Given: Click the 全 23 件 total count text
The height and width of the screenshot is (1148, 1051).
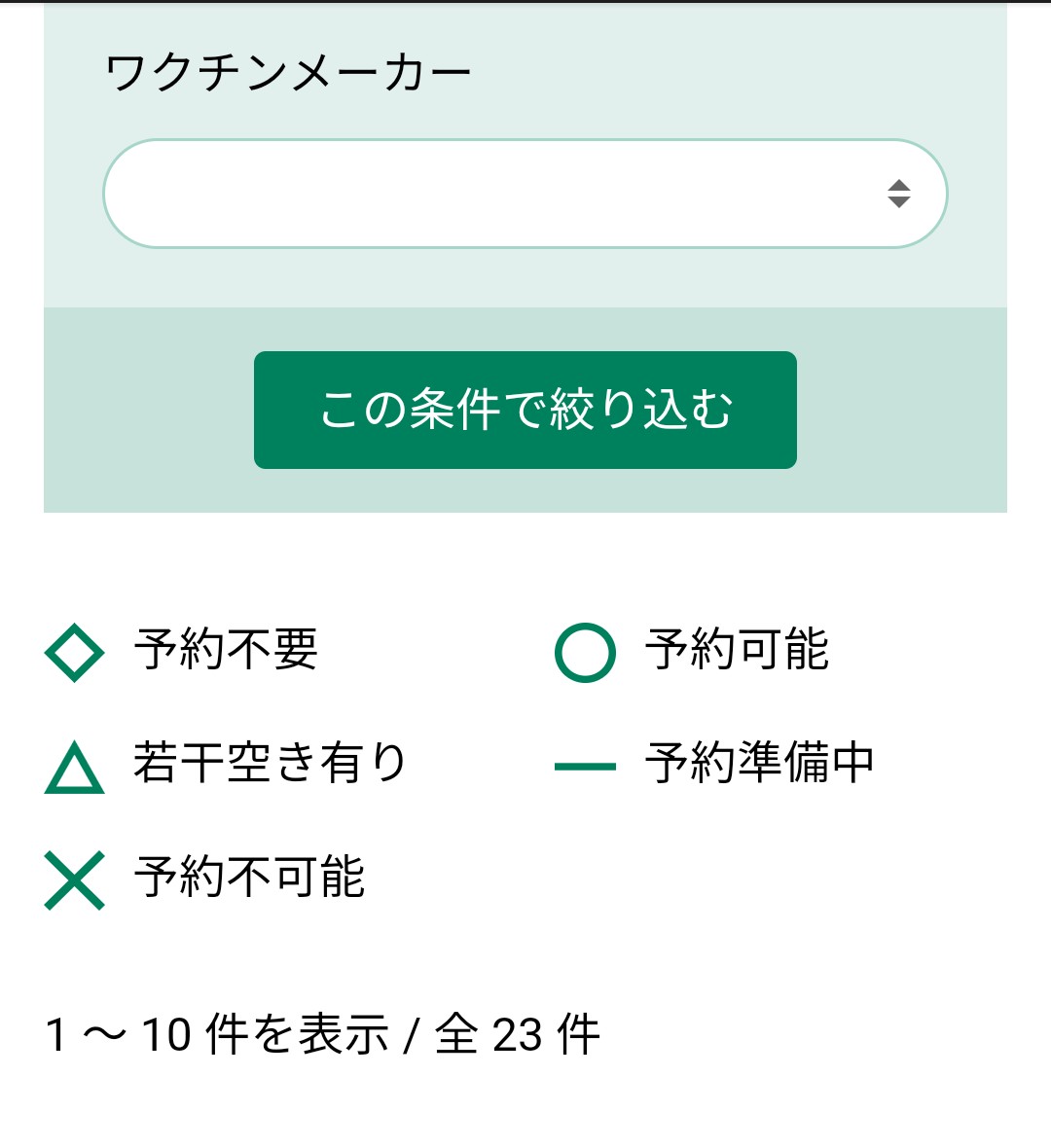Looking at the screenshot, I should 518,1034.
